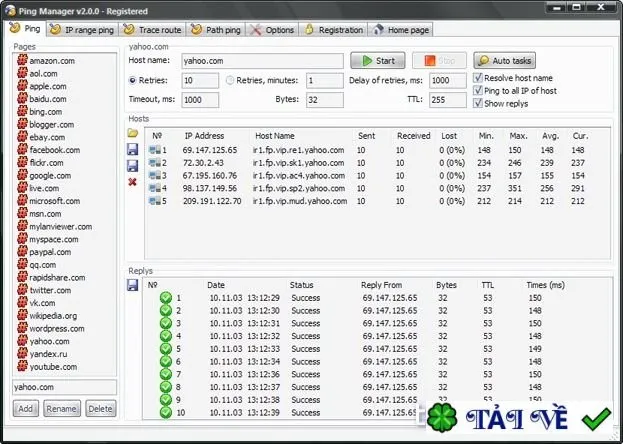Click the Add page button
Image resolution: width=623 pixels, height=444 pixels.
[x=26, y=409]
